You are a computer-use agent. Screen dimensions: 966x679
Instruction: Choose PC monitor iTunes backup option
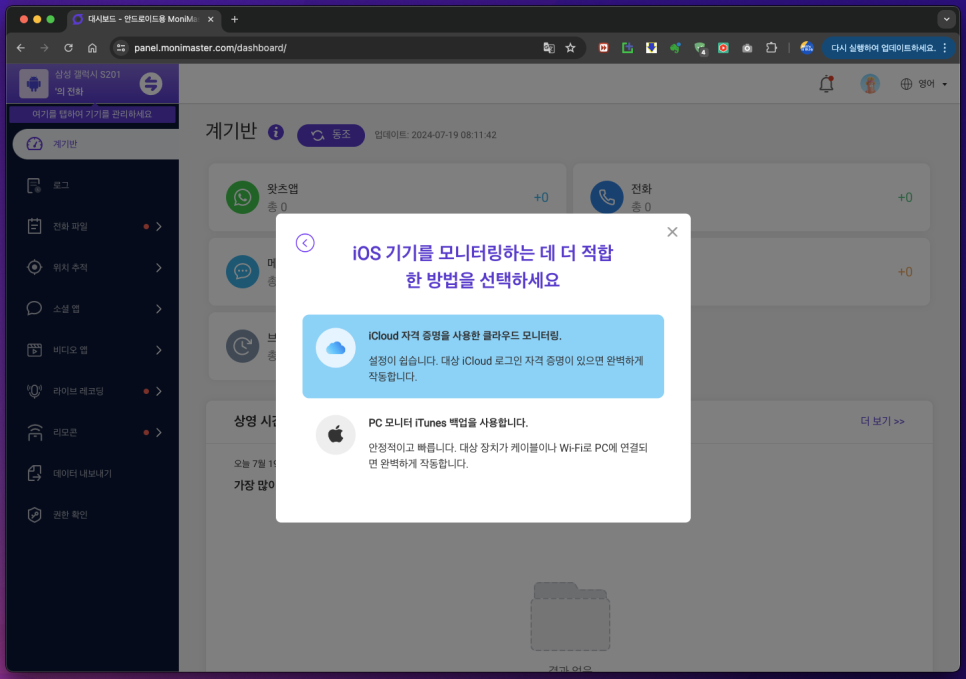[x=483, y=442]
